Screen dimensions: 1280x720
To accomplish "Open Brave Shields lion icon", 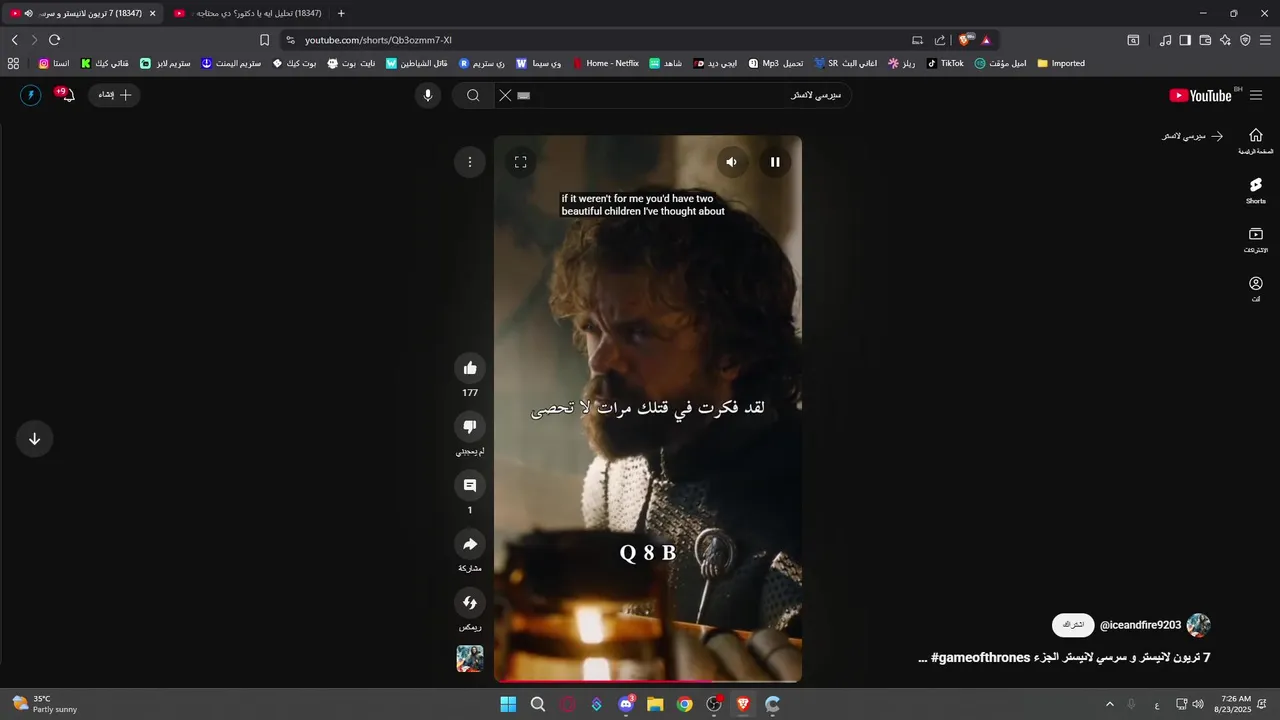I will tap(964, 40).
